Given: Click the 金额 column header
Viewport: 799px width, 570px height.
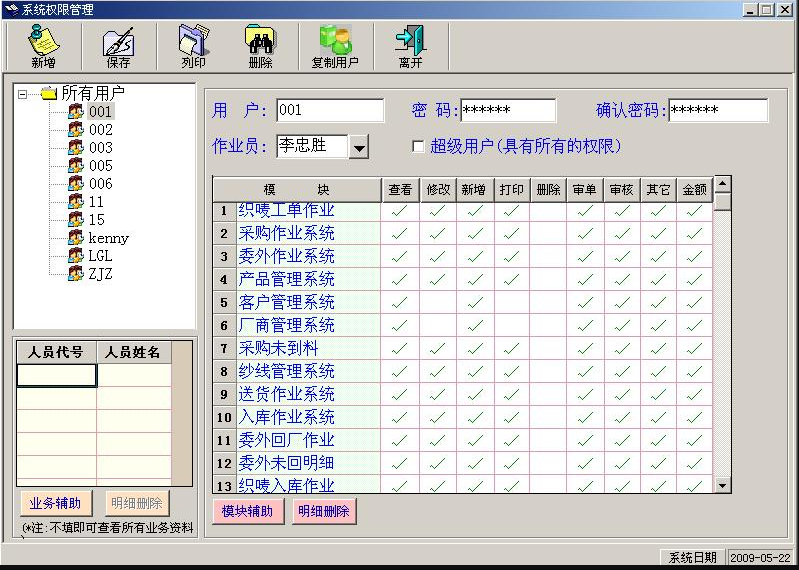Looking at the screenshot, I should click(x=695, y=190).
